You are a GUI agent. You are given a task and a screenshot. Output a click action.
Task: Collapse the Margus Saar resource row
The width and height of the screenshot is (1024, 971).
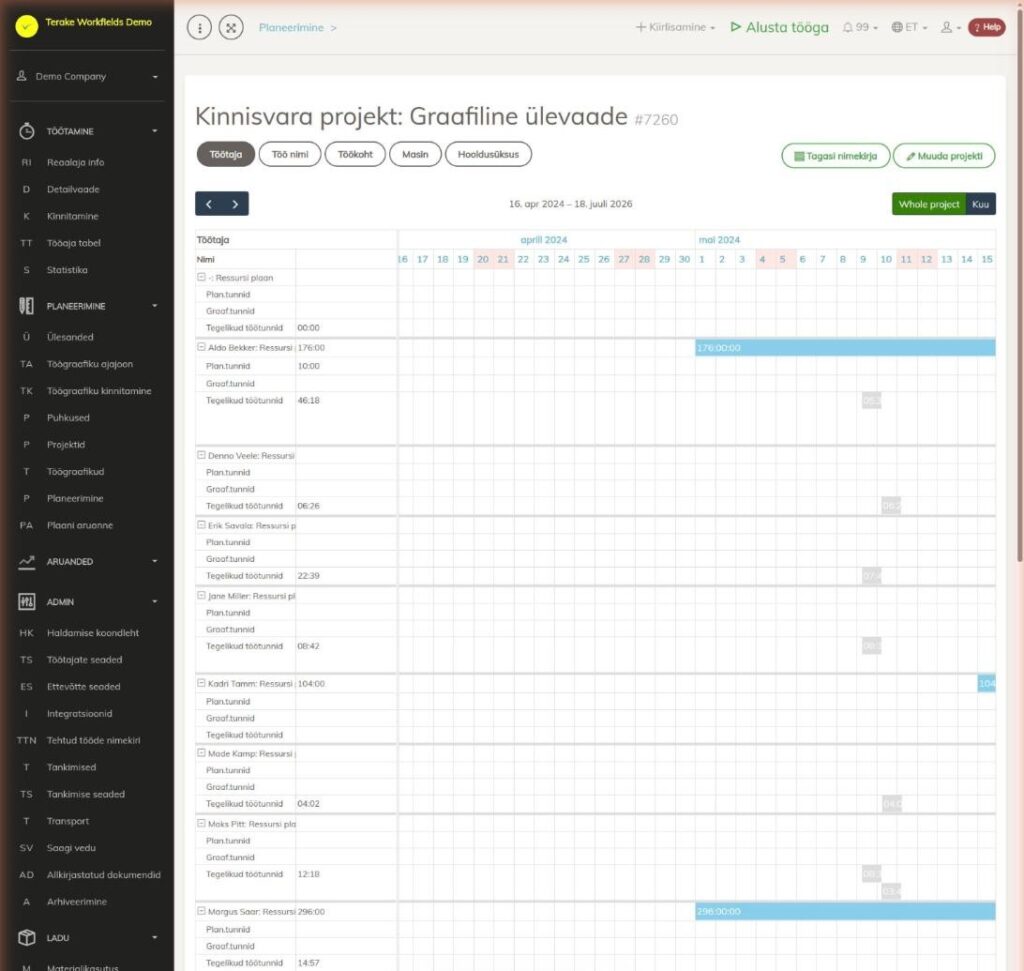[x=201, y=911]
